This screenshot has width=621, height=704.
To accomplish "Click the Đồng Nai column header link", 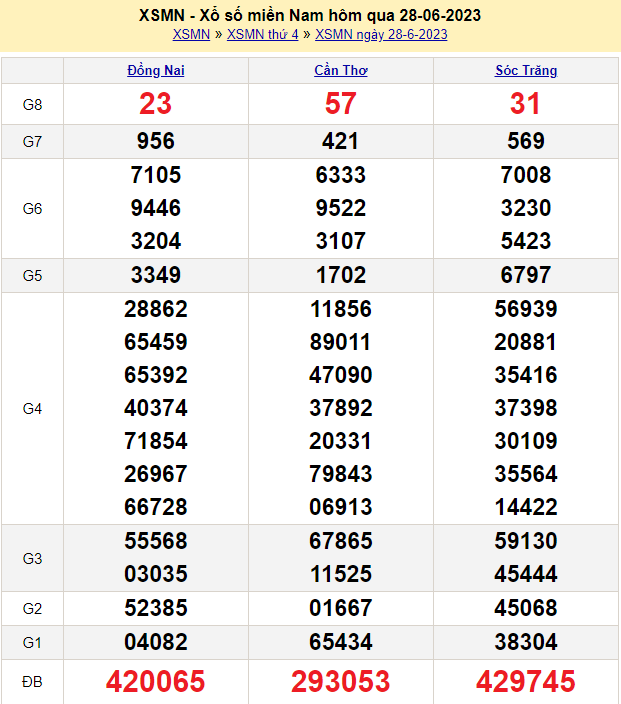I will coord(156,70).
